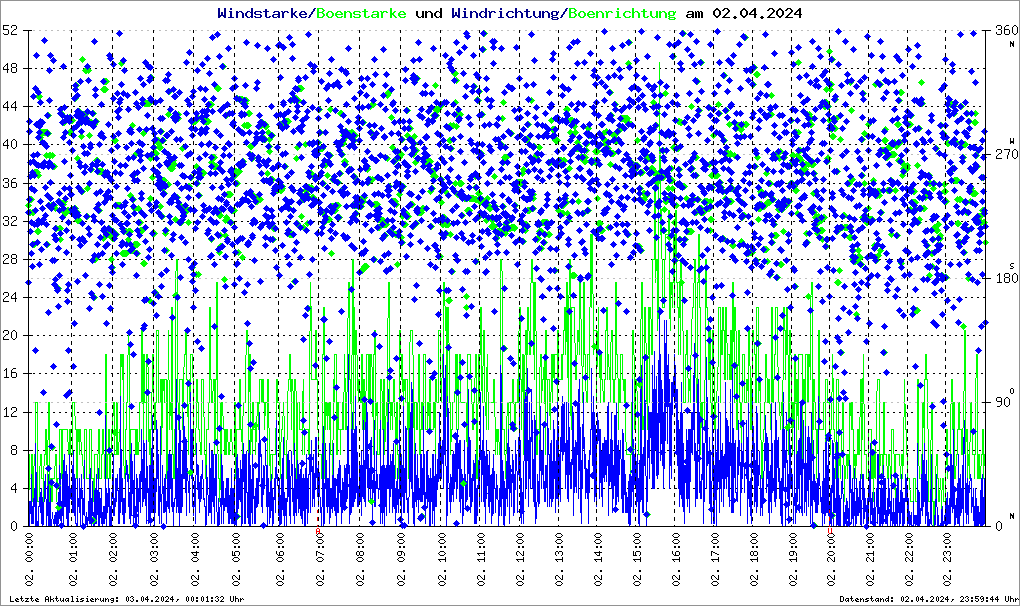The height and width of the screenshot is (606, 1020).
Task: Click time label '02. 13:00'
Action: (559, 559)
